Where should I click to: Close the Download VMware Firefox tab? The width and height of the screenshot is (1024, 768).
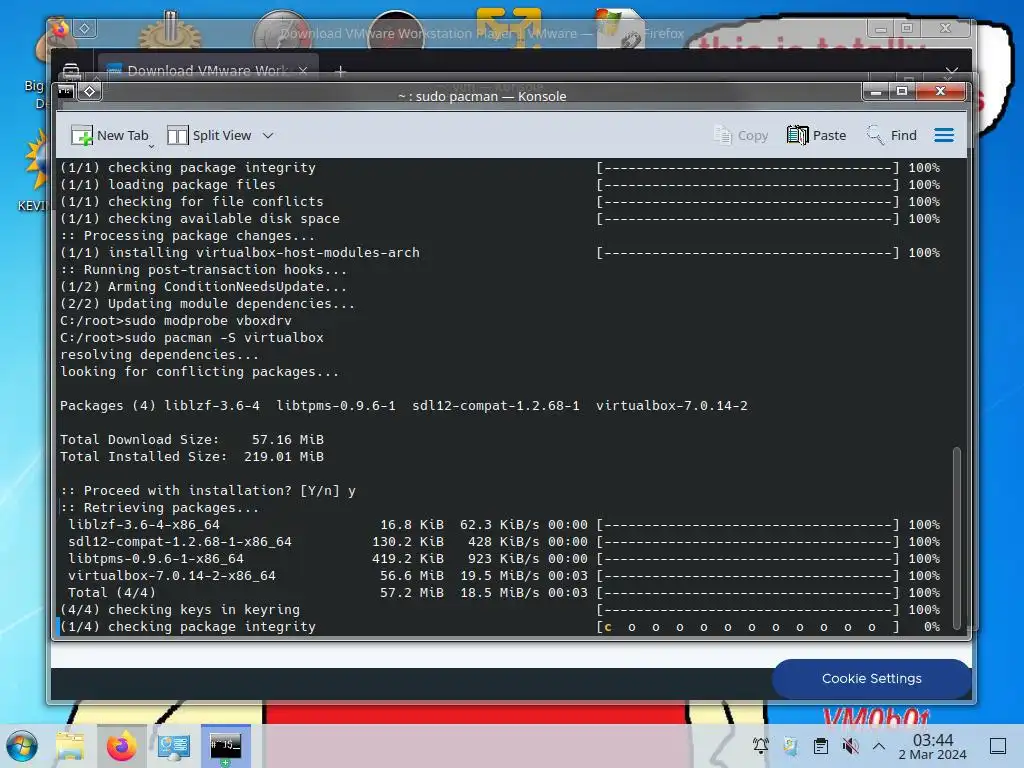click(303, 71)
